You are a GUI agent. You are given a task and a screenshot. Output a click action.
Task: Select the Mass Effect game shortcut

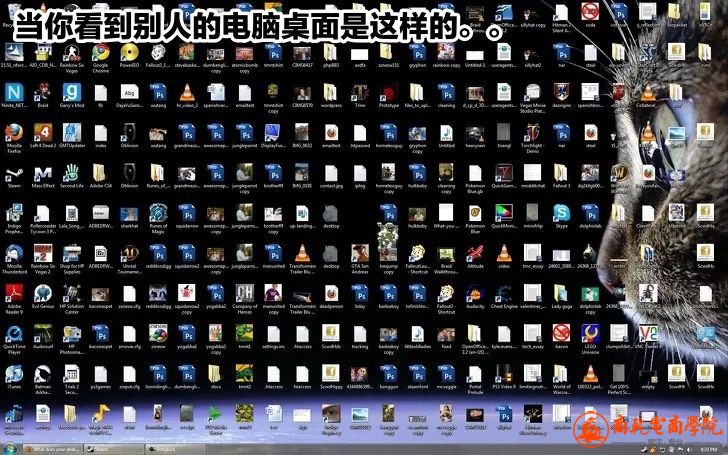(x=43, y=173)
